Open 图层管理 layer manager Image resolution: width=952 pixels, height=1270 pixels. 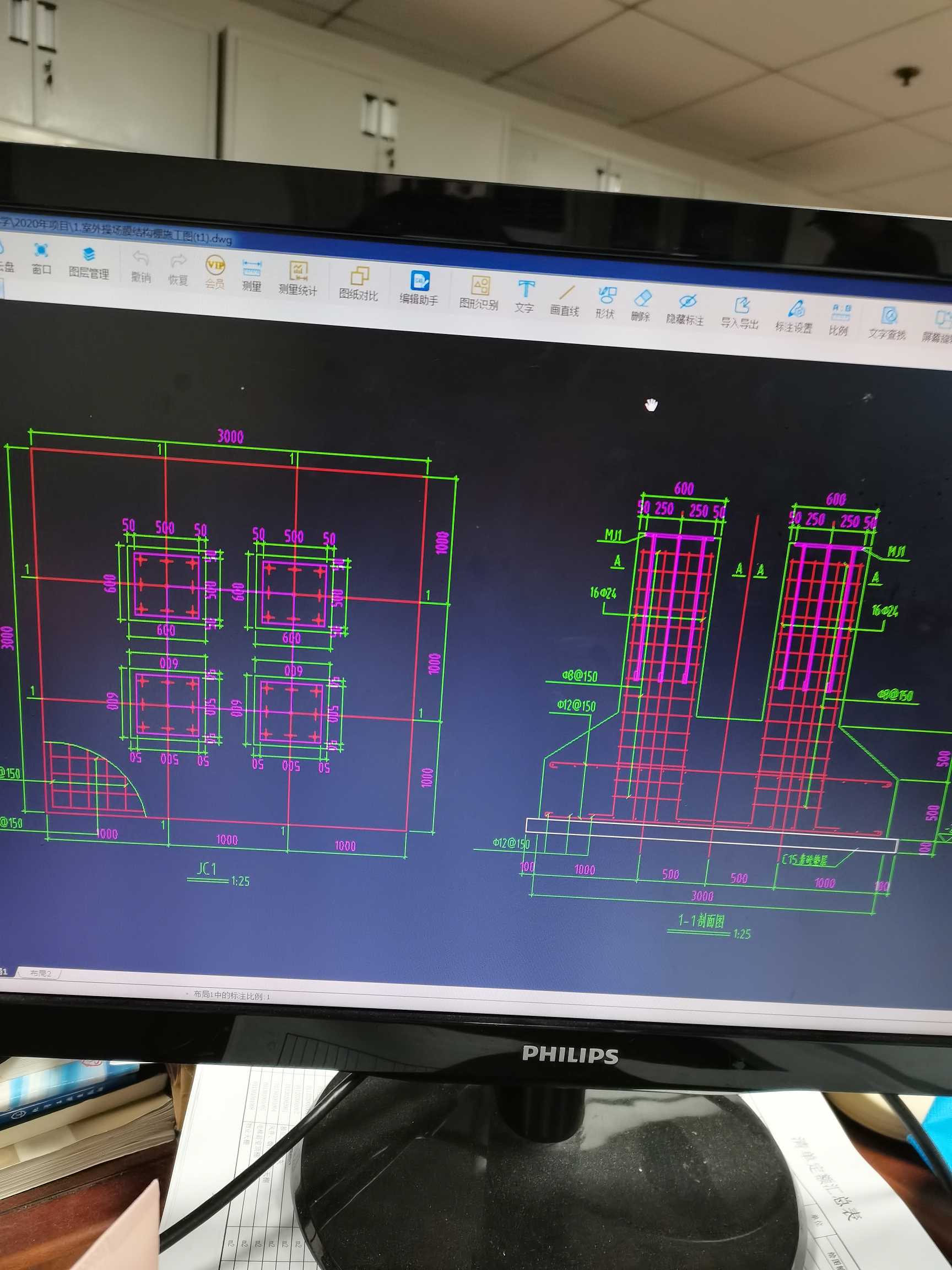pos(88,262)
